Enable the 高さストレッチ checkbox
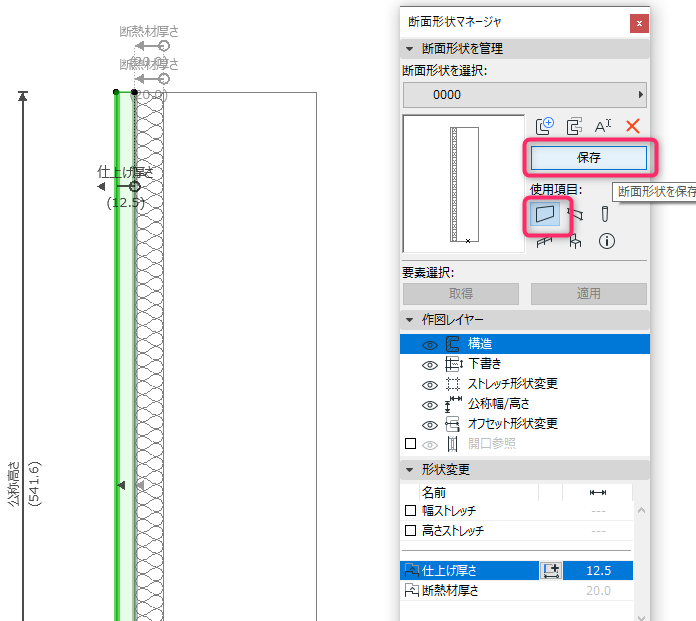 pyautogui.click(x=411, y=530)
